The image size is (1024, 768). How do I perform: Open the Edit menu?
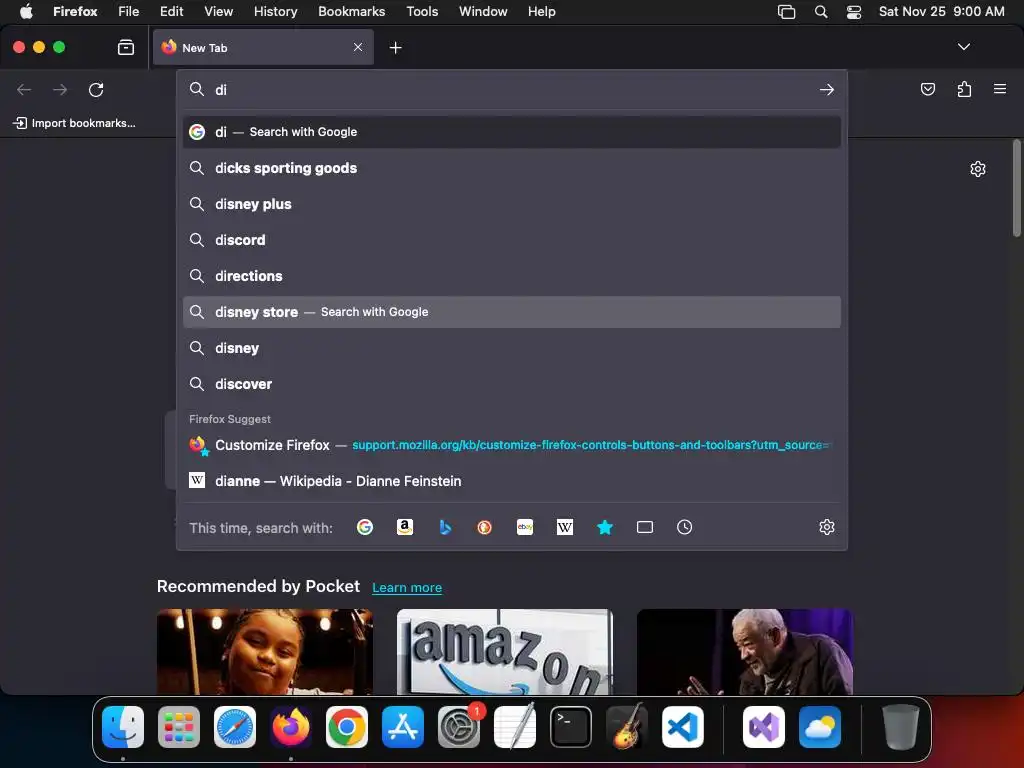[x=171, y=12]
